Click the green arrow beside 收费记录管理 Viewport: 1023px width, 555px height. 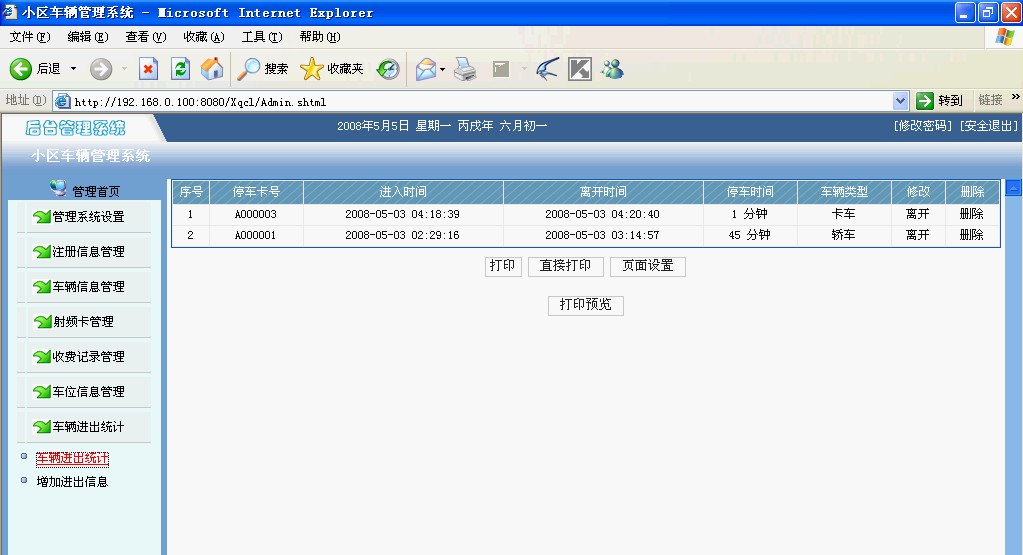[42, 357]
